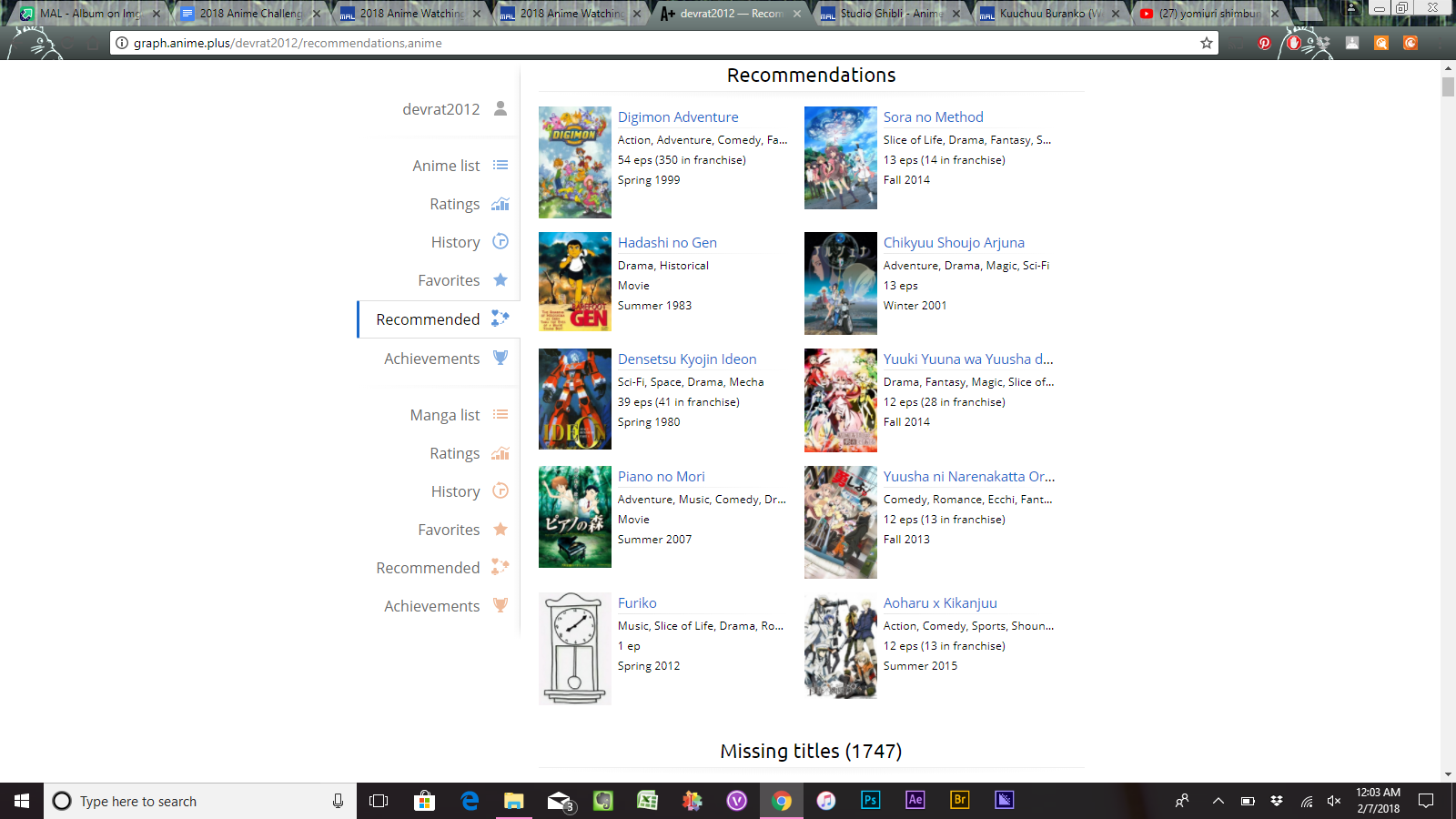Open the Digimon Adventure title link
Image resolution: width=1456 pixels, height=819 pixels.
677,117
